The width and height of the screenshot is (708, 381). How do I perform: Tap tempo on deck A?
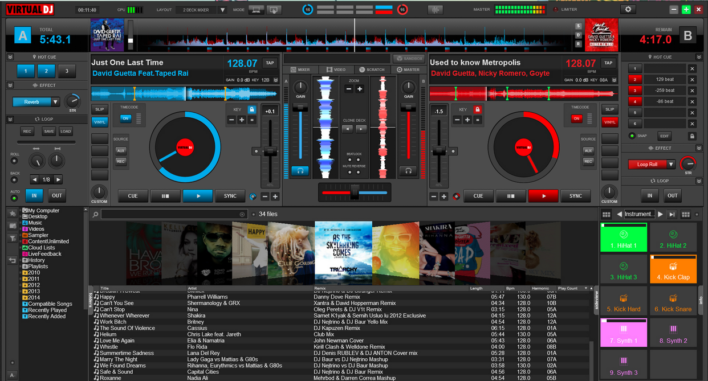(x=270, y=63)
